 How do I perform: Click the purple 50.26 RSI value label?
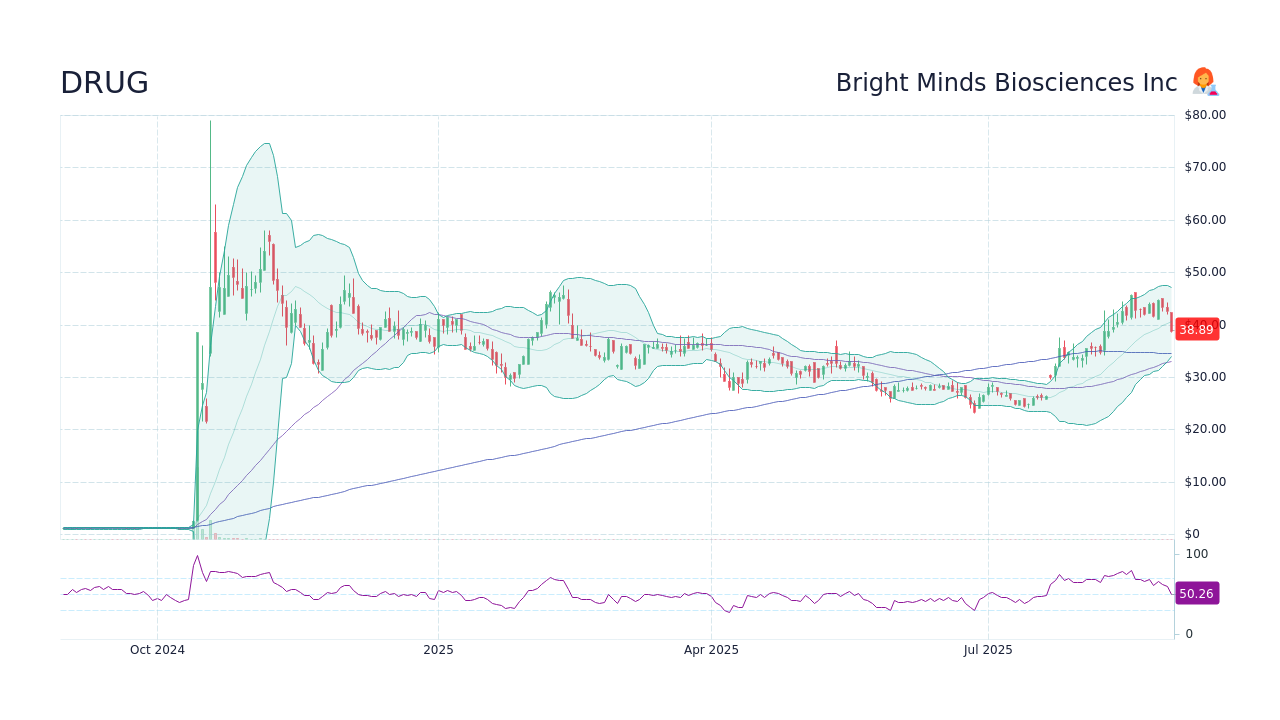click(x=1196, y=594)
